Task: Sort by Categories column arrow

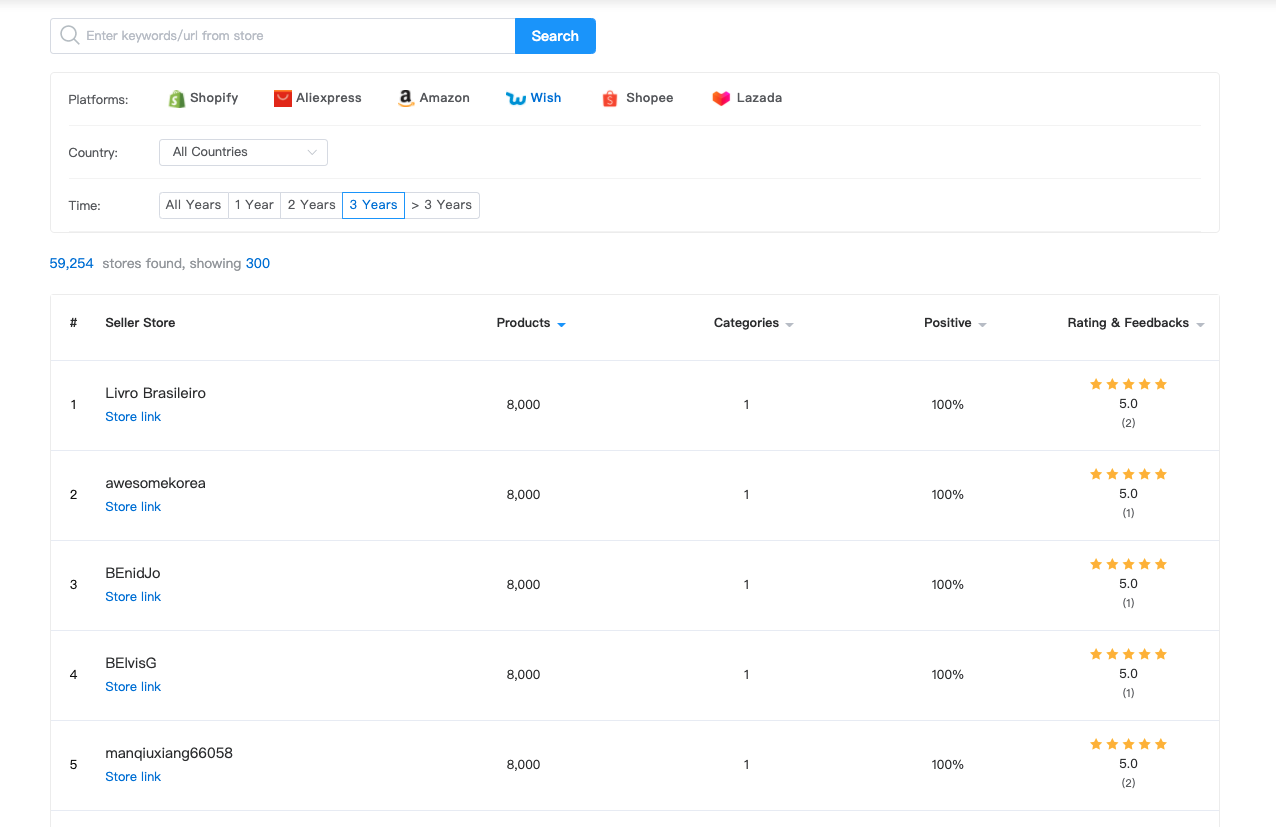Action: pos(789,325)
